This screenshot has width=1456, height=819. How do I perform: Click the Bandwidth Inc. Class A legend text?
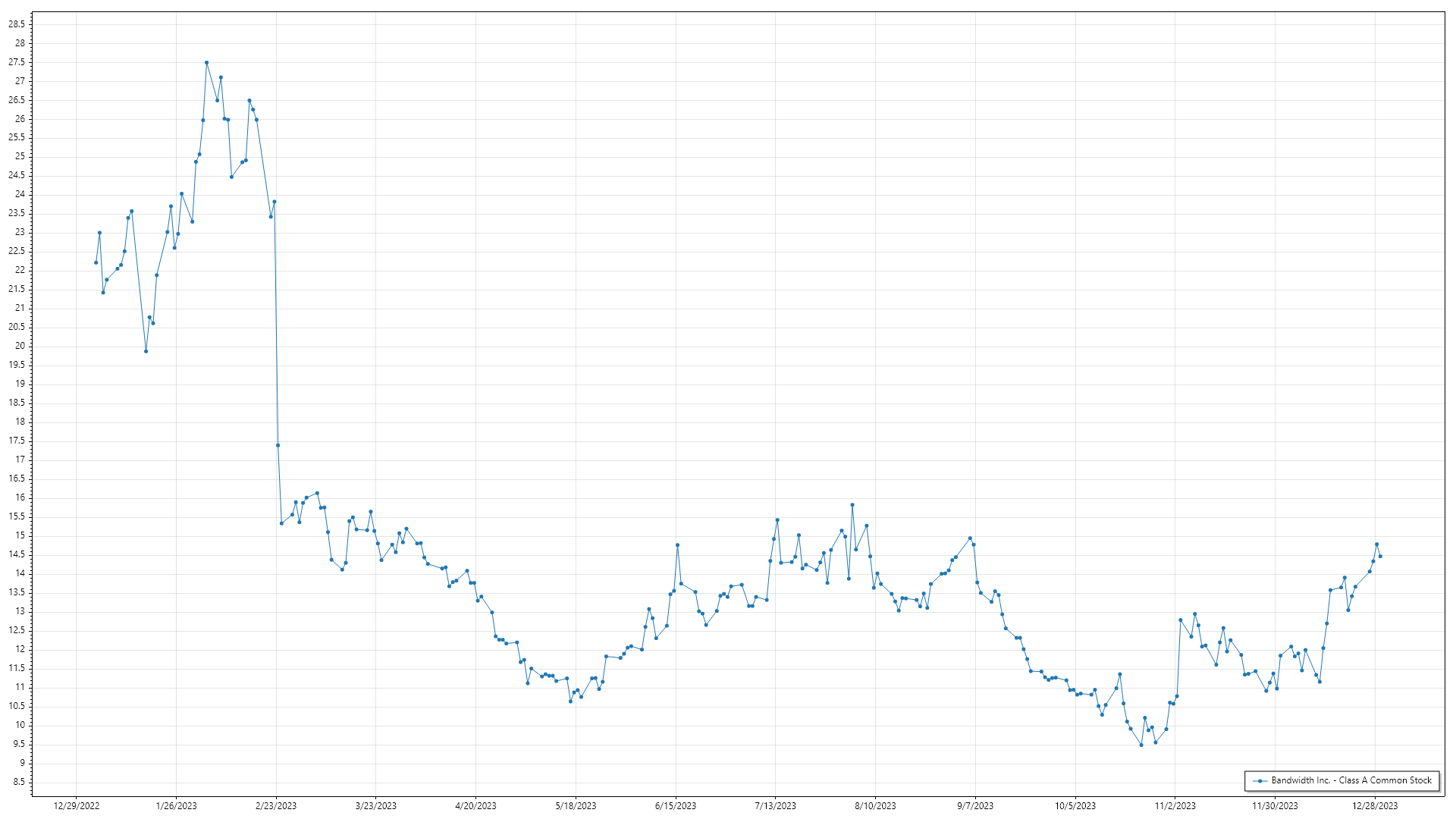point(1351,780)
